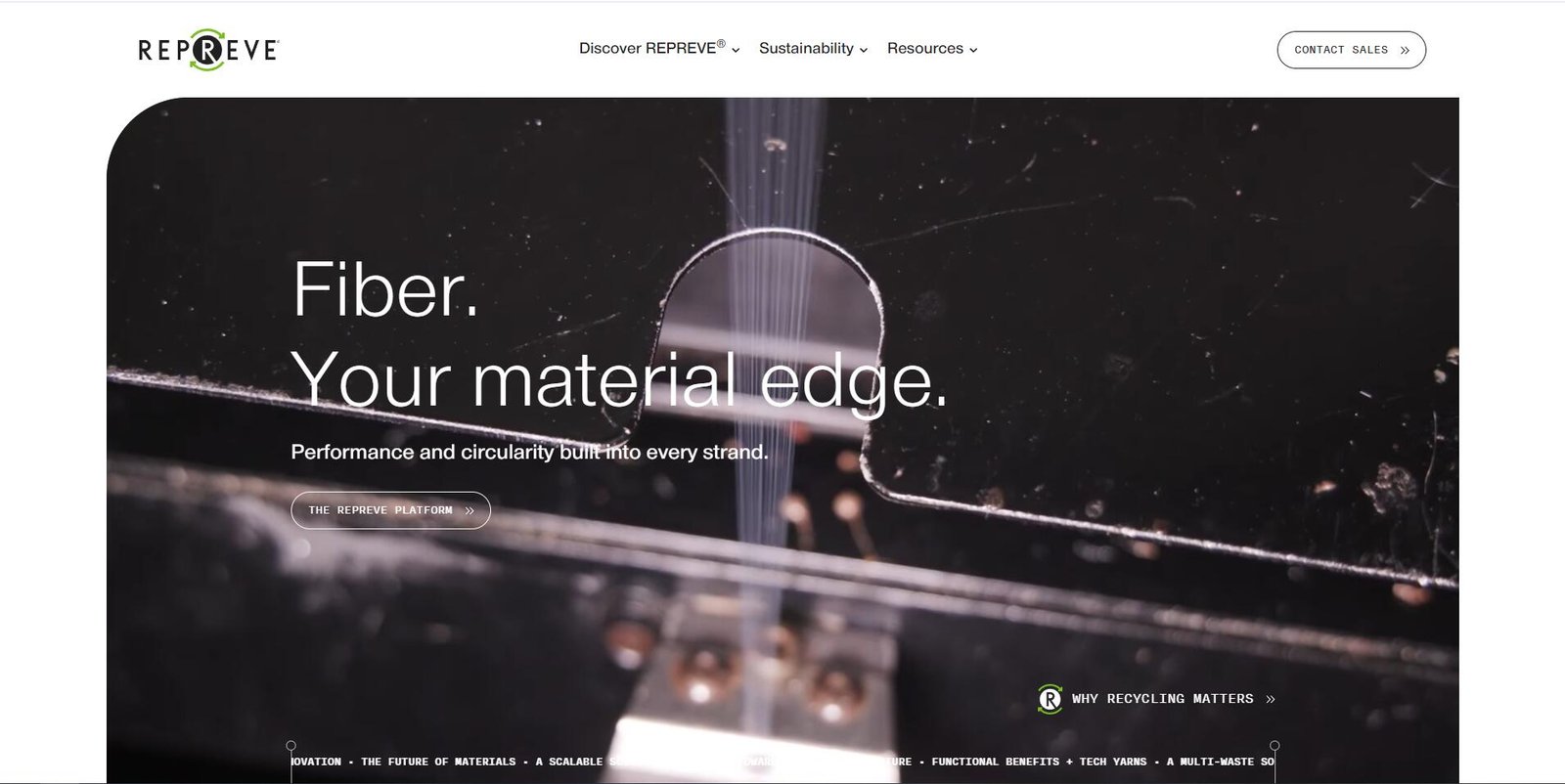
Task: Open the Resources menu item
Action: coord(932,48)
